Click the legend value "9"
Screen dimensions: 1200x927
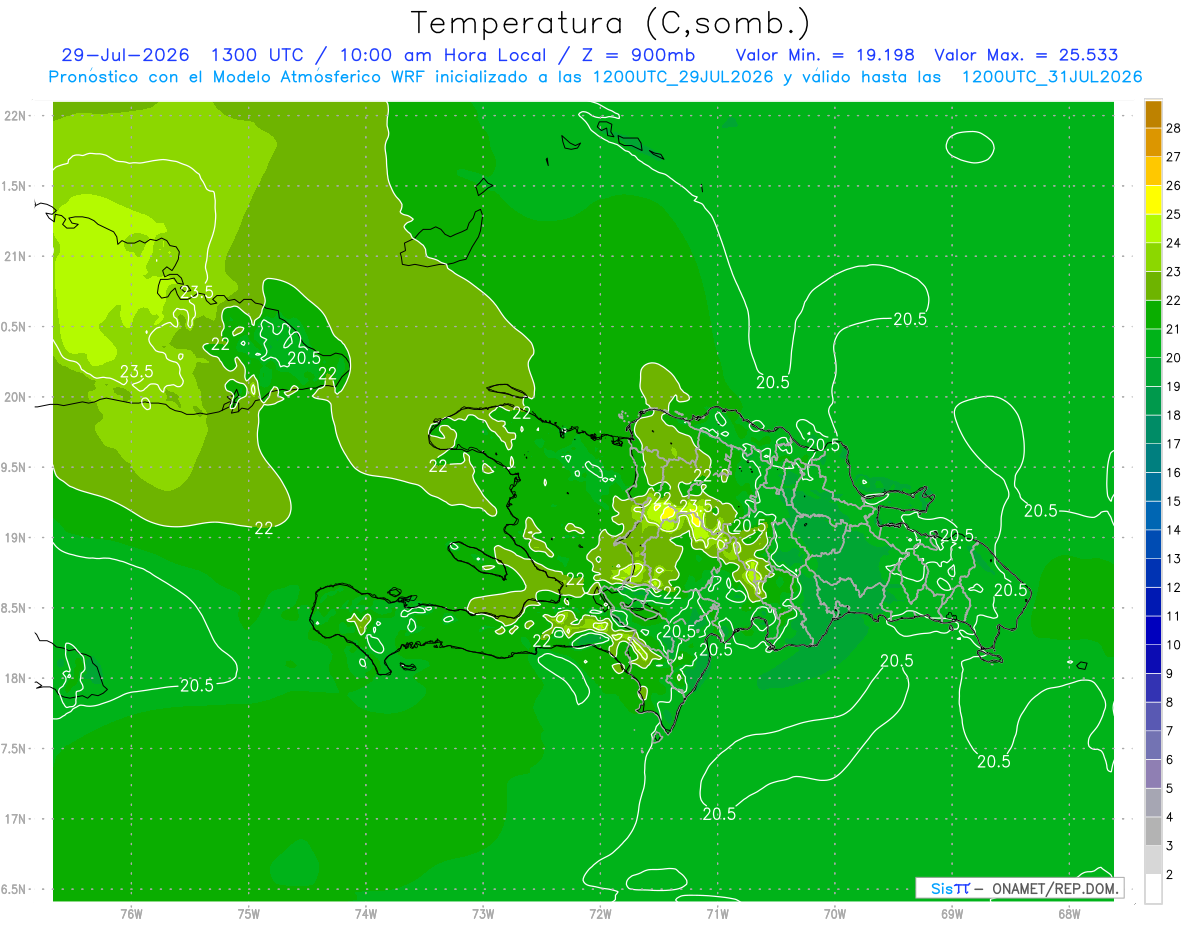[1170, 674]
